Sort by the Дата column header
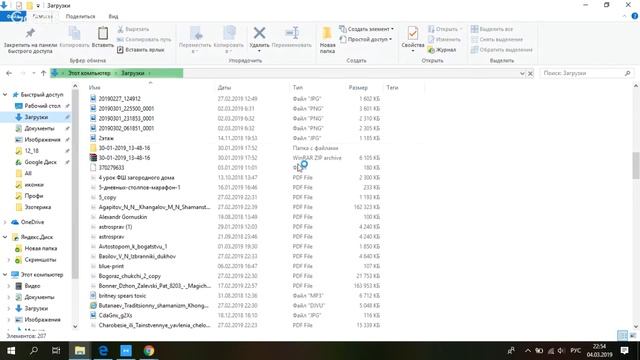 click(224, 87)
